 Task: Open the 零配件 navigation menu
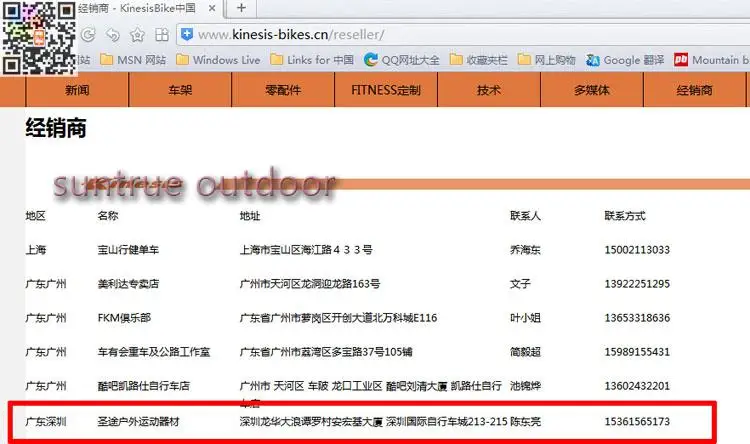(x=283, y=89)
